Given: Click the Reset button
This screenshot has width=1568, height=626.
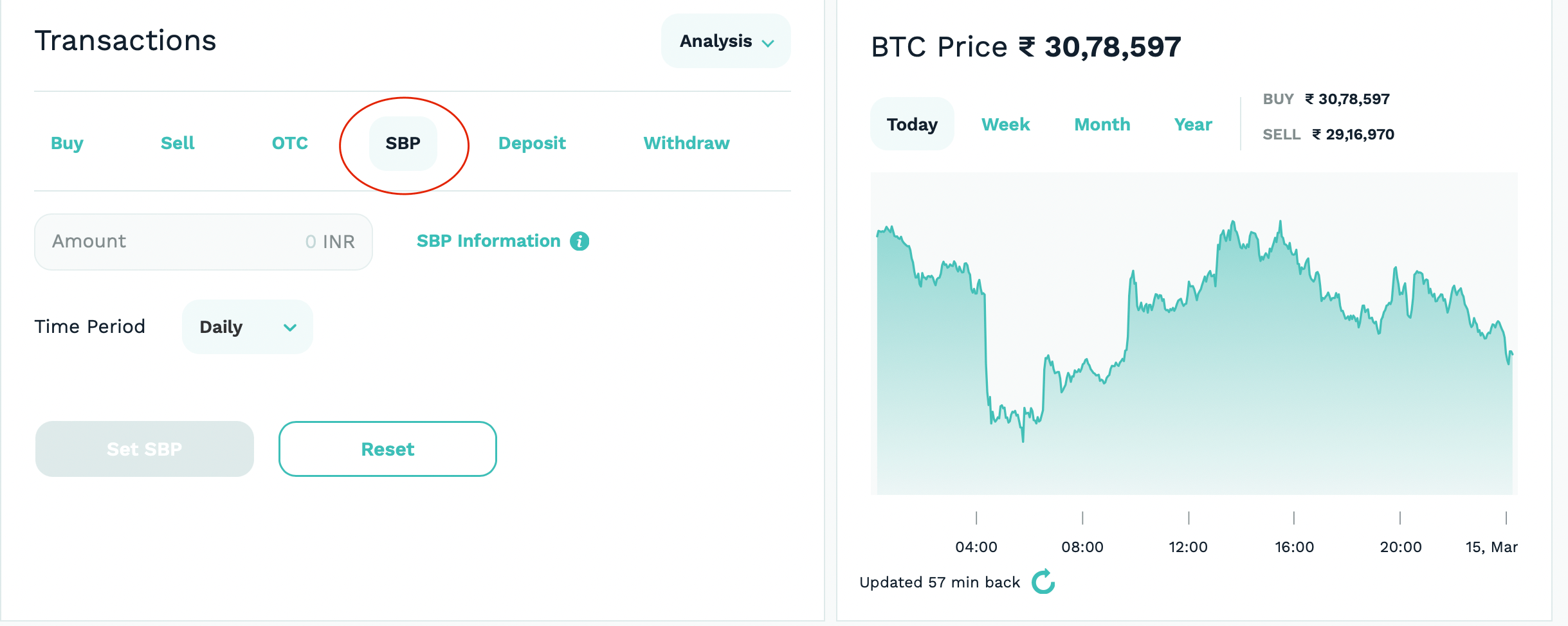Looking at the screenshot, I should point(387,449).
